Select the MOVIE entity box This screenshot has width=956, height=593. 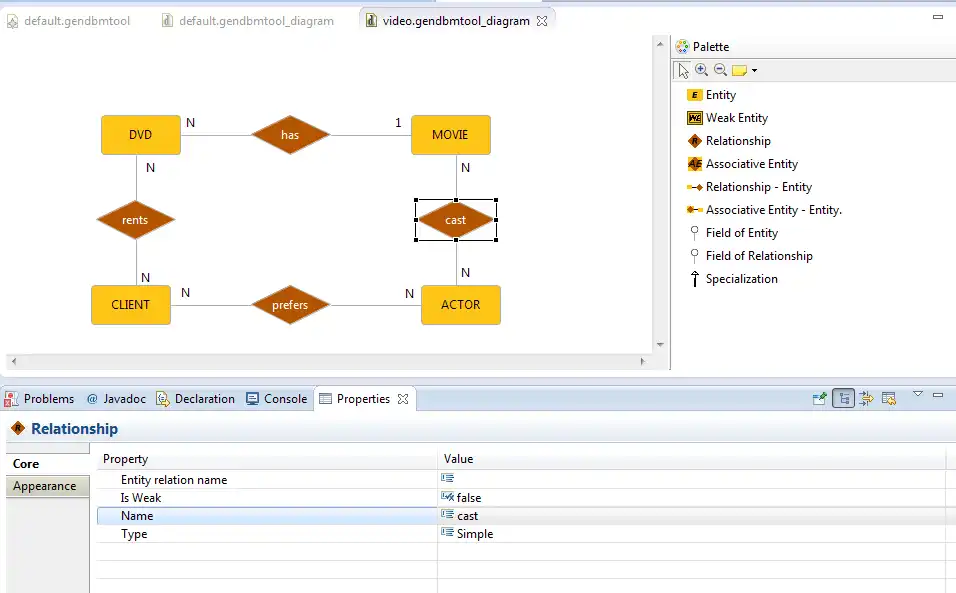click(x=451, y=135)
